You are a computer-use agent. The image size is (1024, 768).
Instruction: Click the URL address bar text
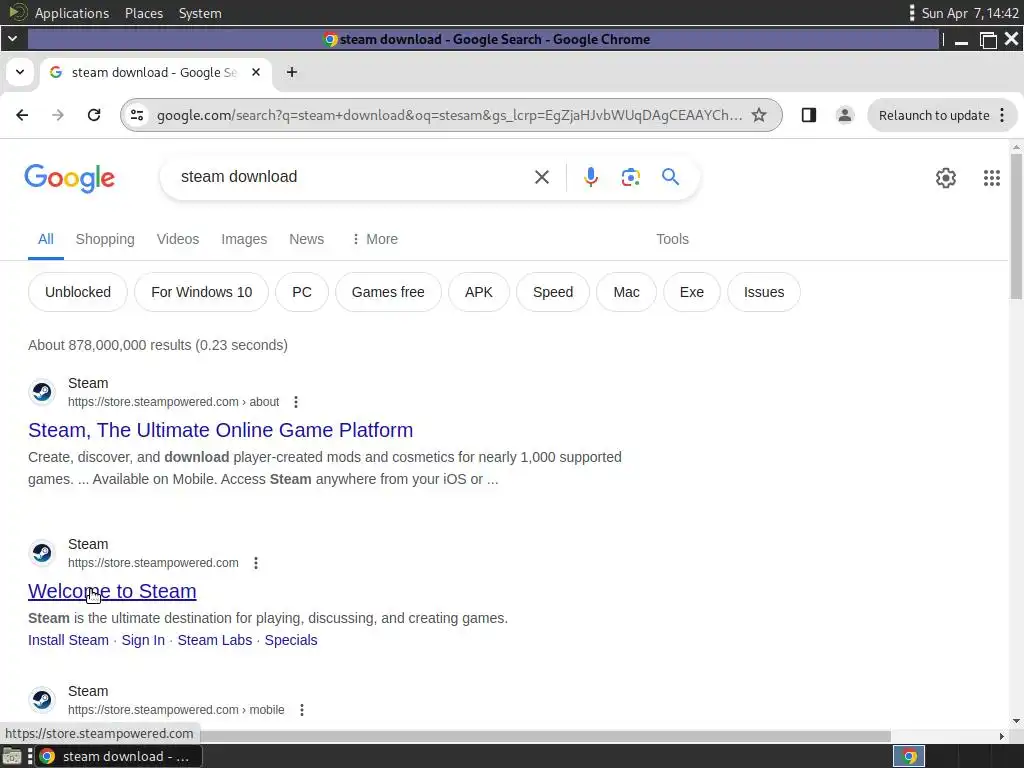pyautogui.click(x=449, y=116)
